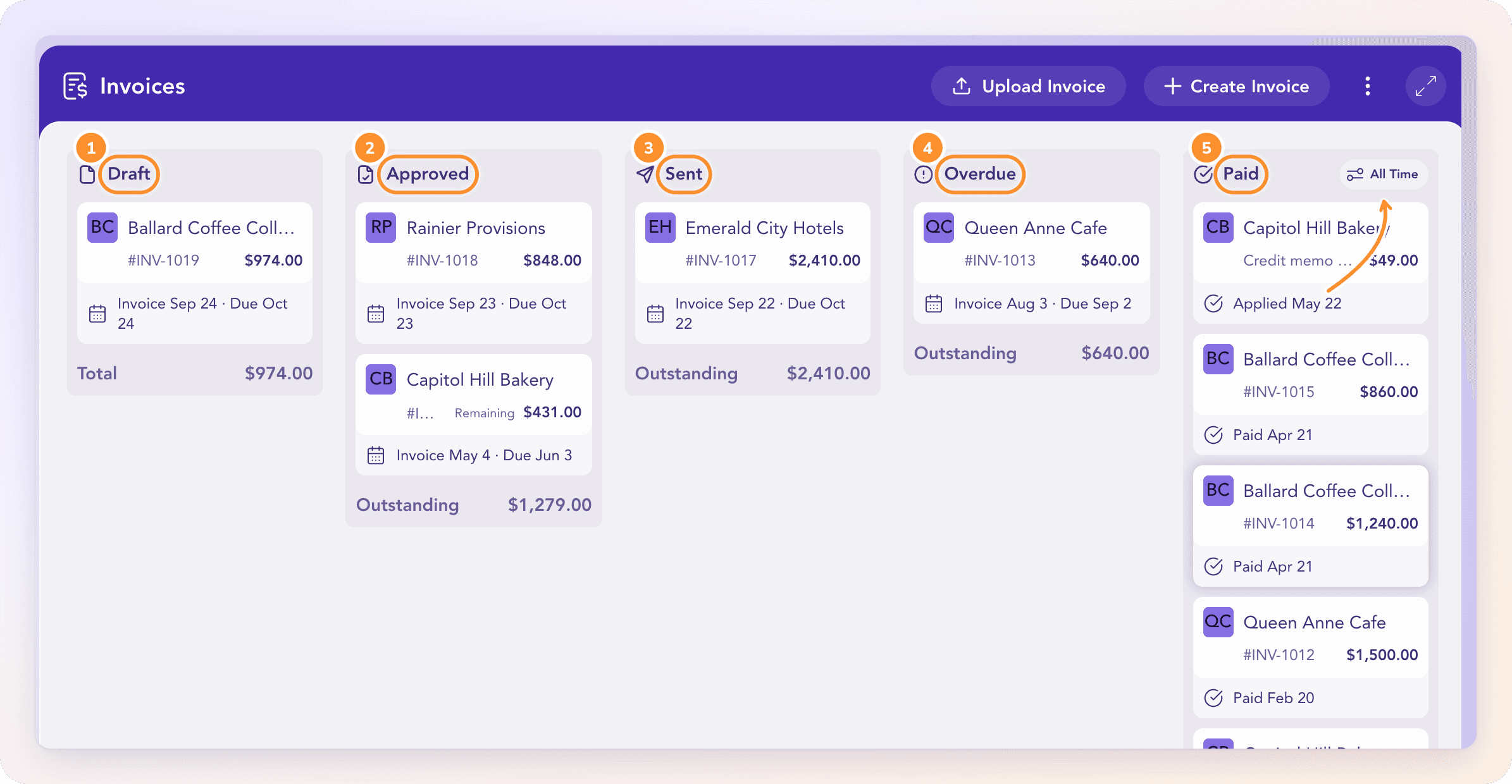The width and height of the screenshot is (1512, 784).
Task: Open Capitol Hill Bakery Remaining $431.00 card
Action: tap(474, 415)
